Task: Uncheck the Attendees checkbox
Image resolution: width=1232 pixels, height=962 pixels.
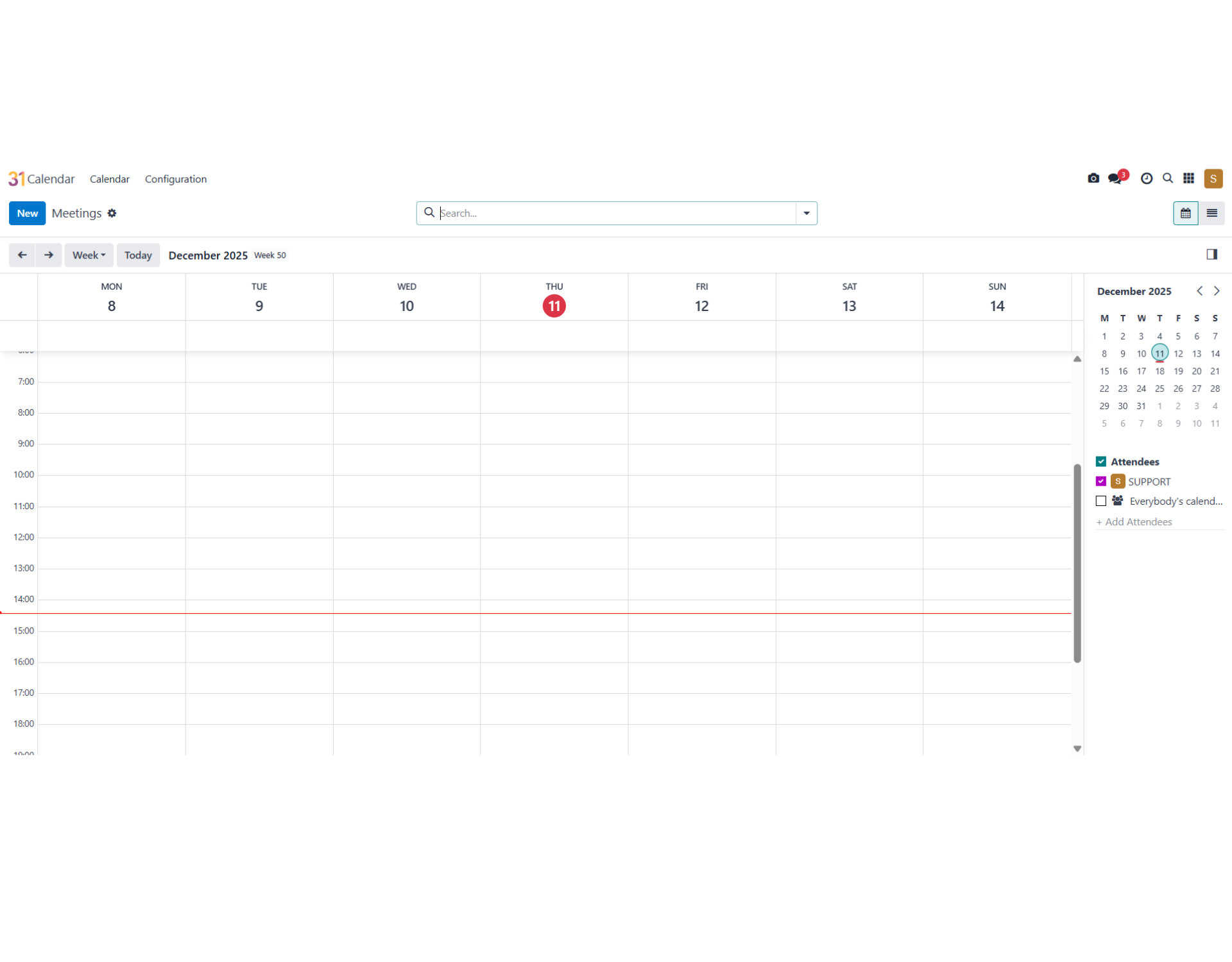Action: [x=1101, y=462]
